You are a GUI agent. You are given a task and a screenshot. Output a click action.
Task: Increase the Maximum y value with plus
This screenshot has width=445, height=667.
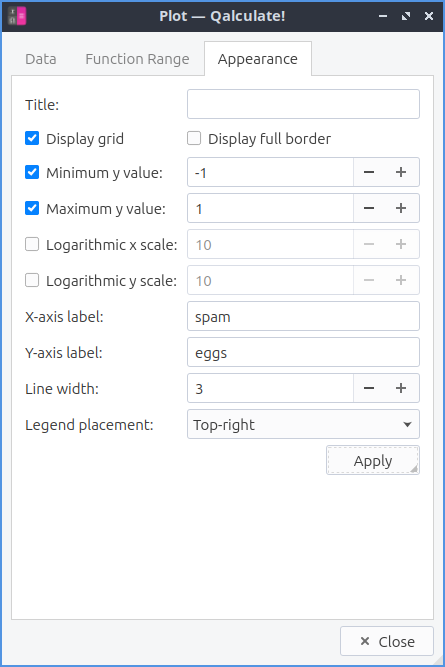pyautogui.click(x=401, y=208)
